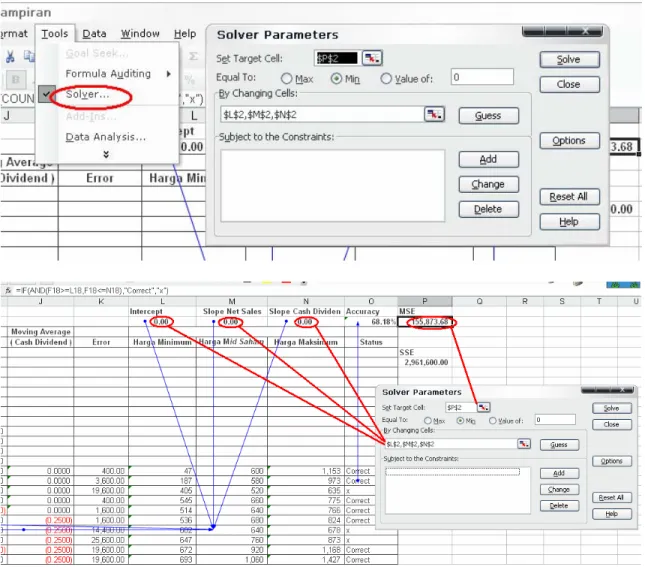Choose Formula Auditing menu entry
This screenshot has height=567, width=645.
[x=108, y=74]
